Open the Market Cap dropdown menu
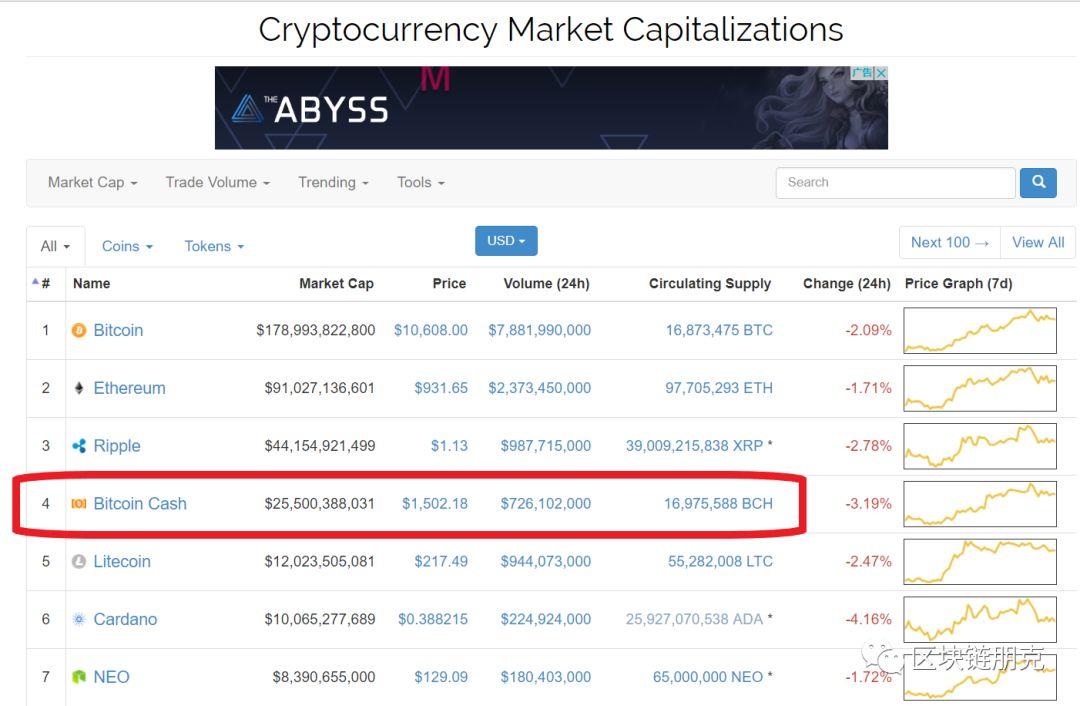 (92, 183)
